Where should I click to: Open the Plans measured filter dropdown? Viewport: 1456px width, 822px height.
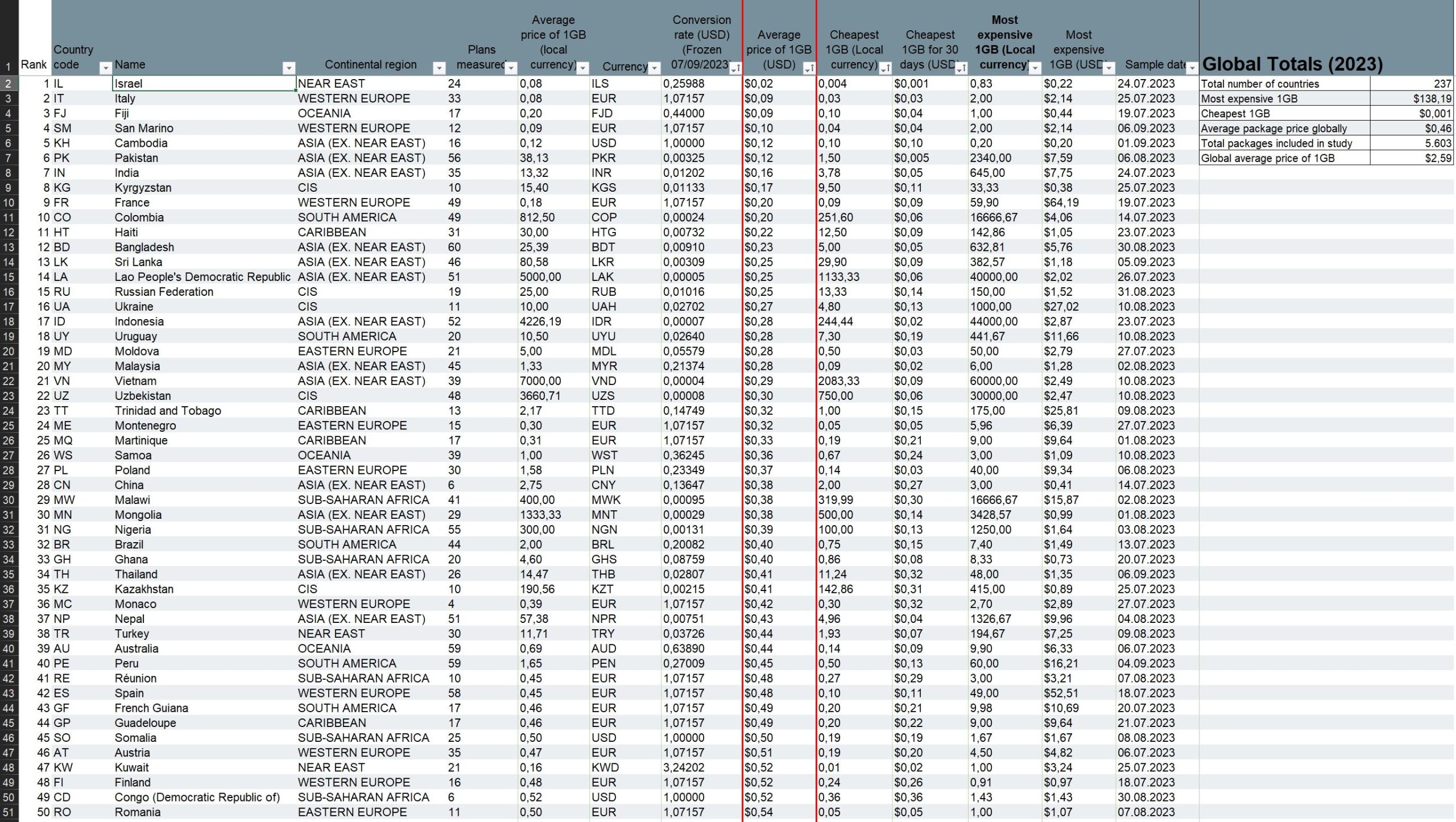511,68
